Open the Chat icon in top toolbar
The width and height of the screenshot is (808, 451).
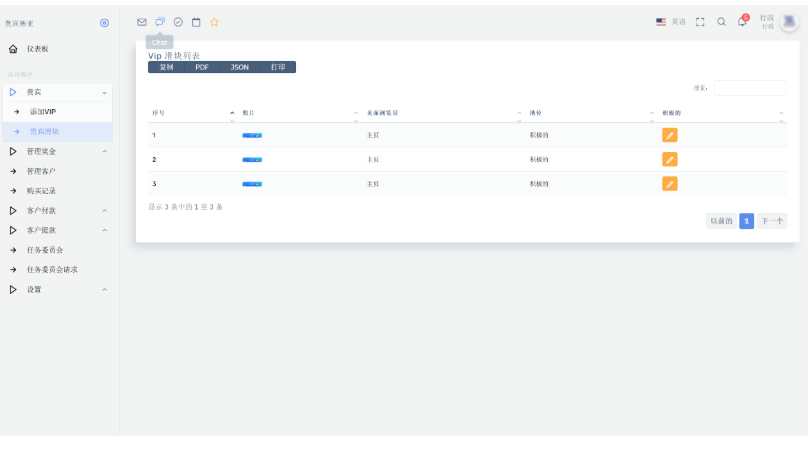pos(160,22)
